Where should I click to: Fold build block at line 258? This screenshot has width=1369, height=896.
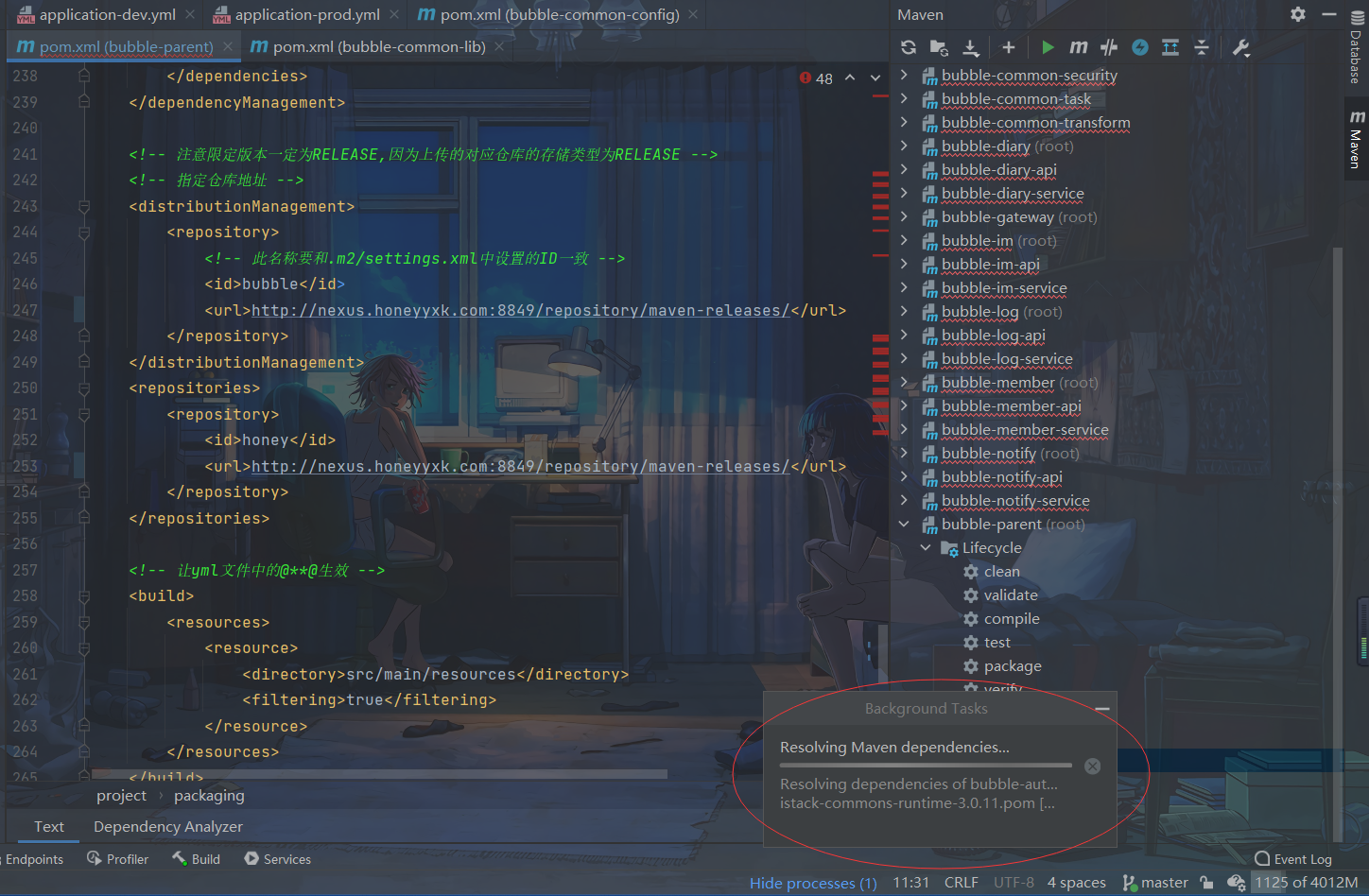pyautogui.click(x=84, y=595)
